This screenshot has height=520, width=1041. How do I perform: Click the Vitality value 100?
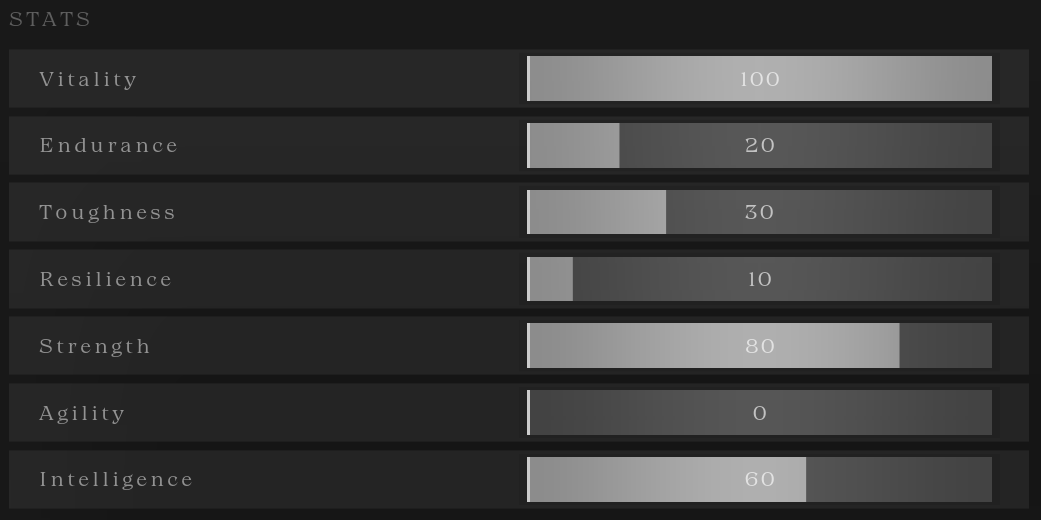click(x=760, y=79)
